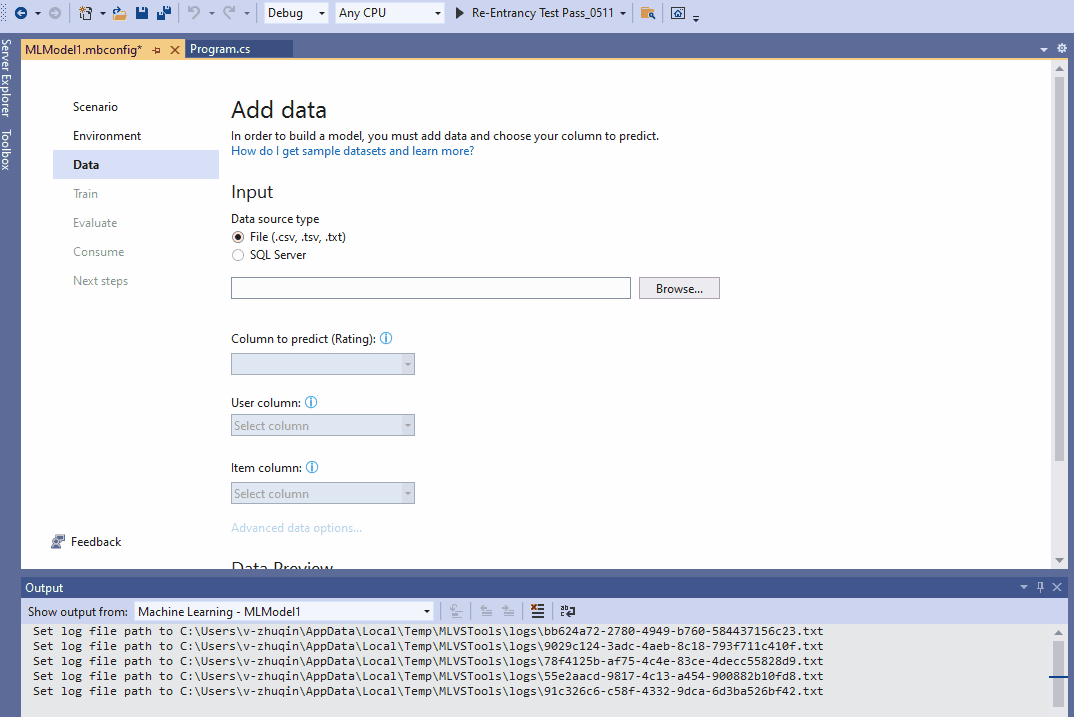Open the Scenario step in sidebar

[93, 106]
